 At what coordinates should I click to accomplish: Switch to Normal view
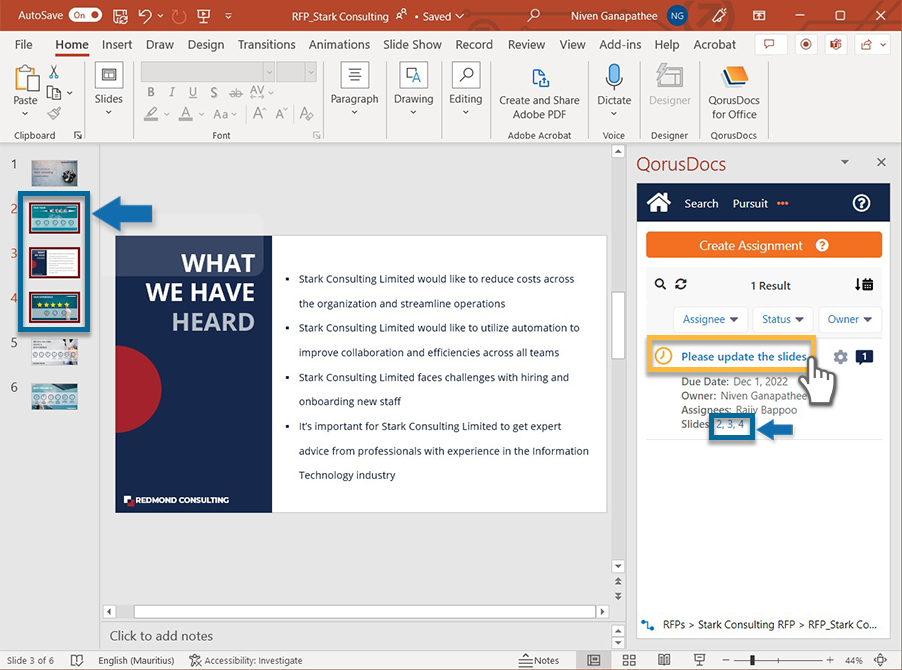[594, 660]
